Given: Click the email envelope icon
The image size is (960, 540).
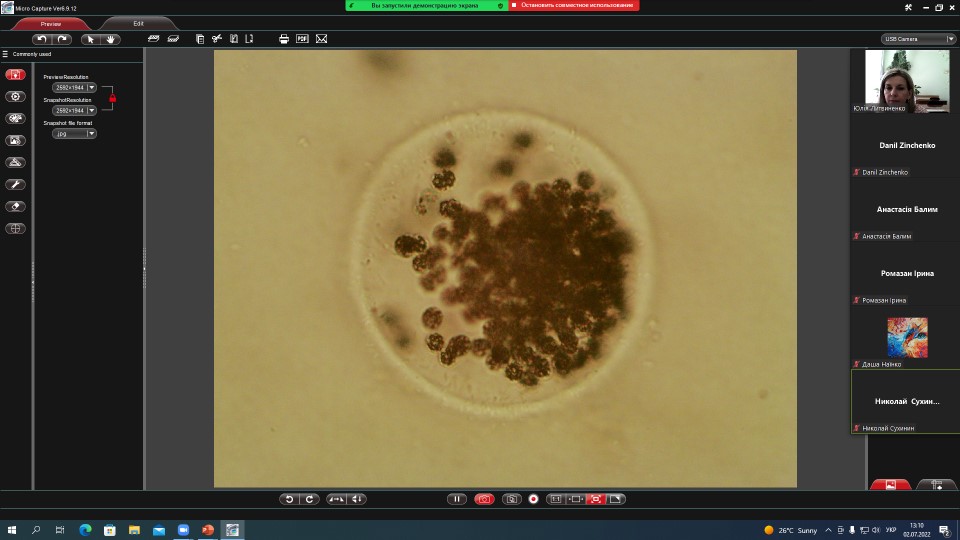Looking at the screenshot, I should (321, 39).
